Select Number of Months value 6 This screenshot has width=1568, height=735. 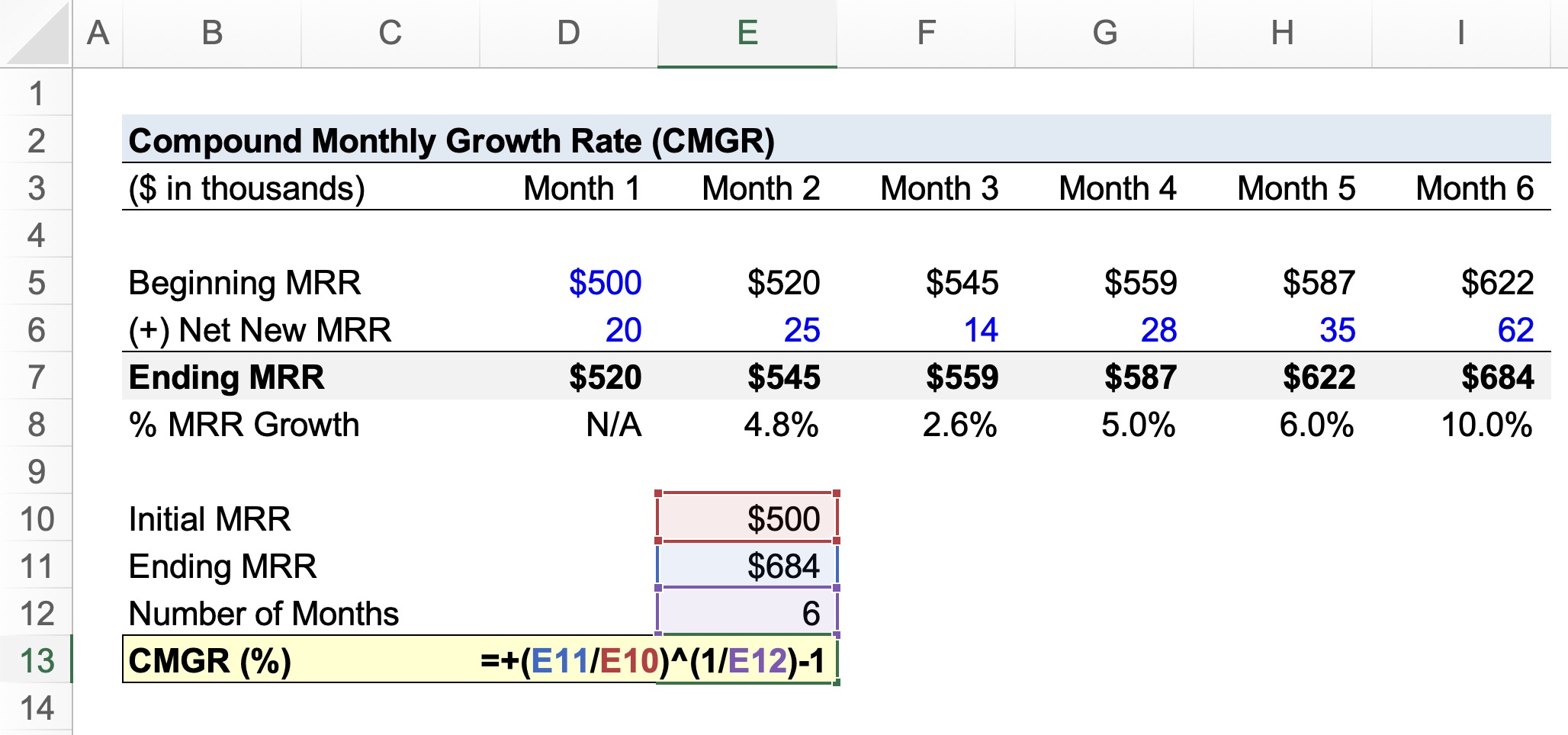747,613
